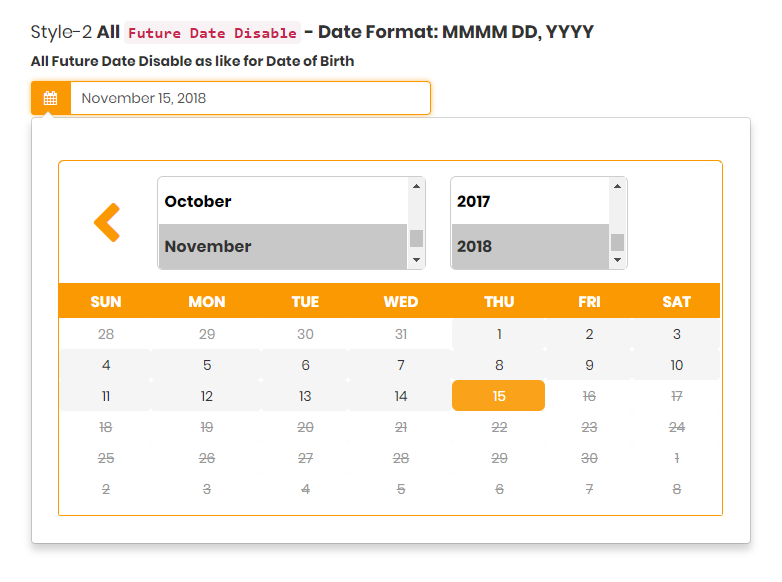Select November 7 in the calendar
This screenshot has width=782, height=582.
(x=401, y=365)
